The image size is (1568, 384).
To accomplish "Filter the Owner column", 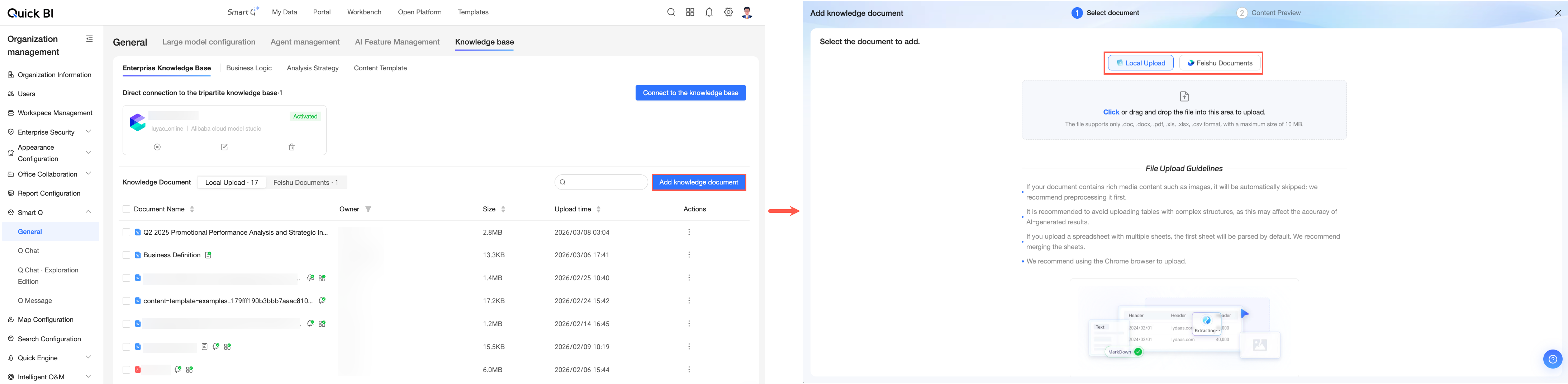I will 368,209.
